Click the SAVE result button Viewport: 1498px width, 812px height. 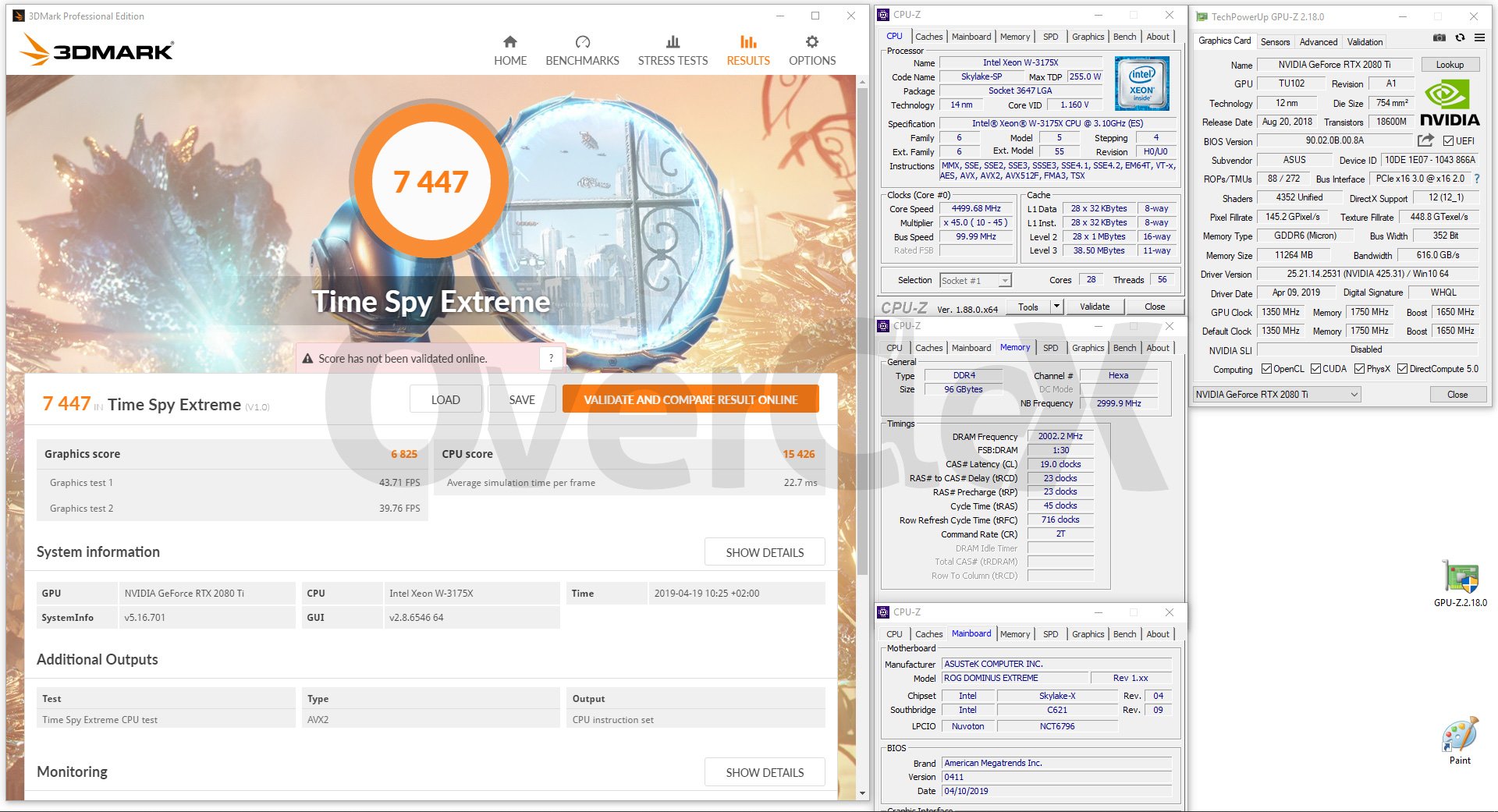(x=522, y=399)
